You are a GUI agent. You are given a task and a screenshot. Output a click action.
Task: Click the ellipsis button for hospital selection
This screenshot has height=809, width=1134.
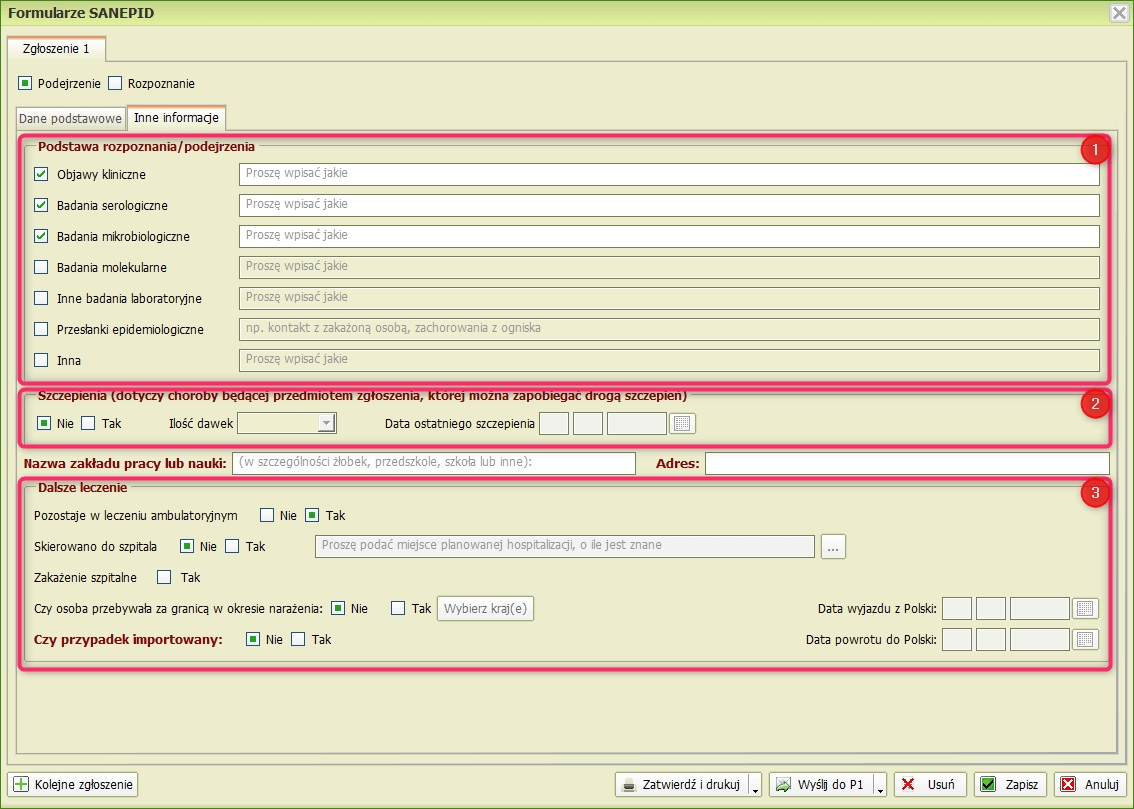pos(834,546)
